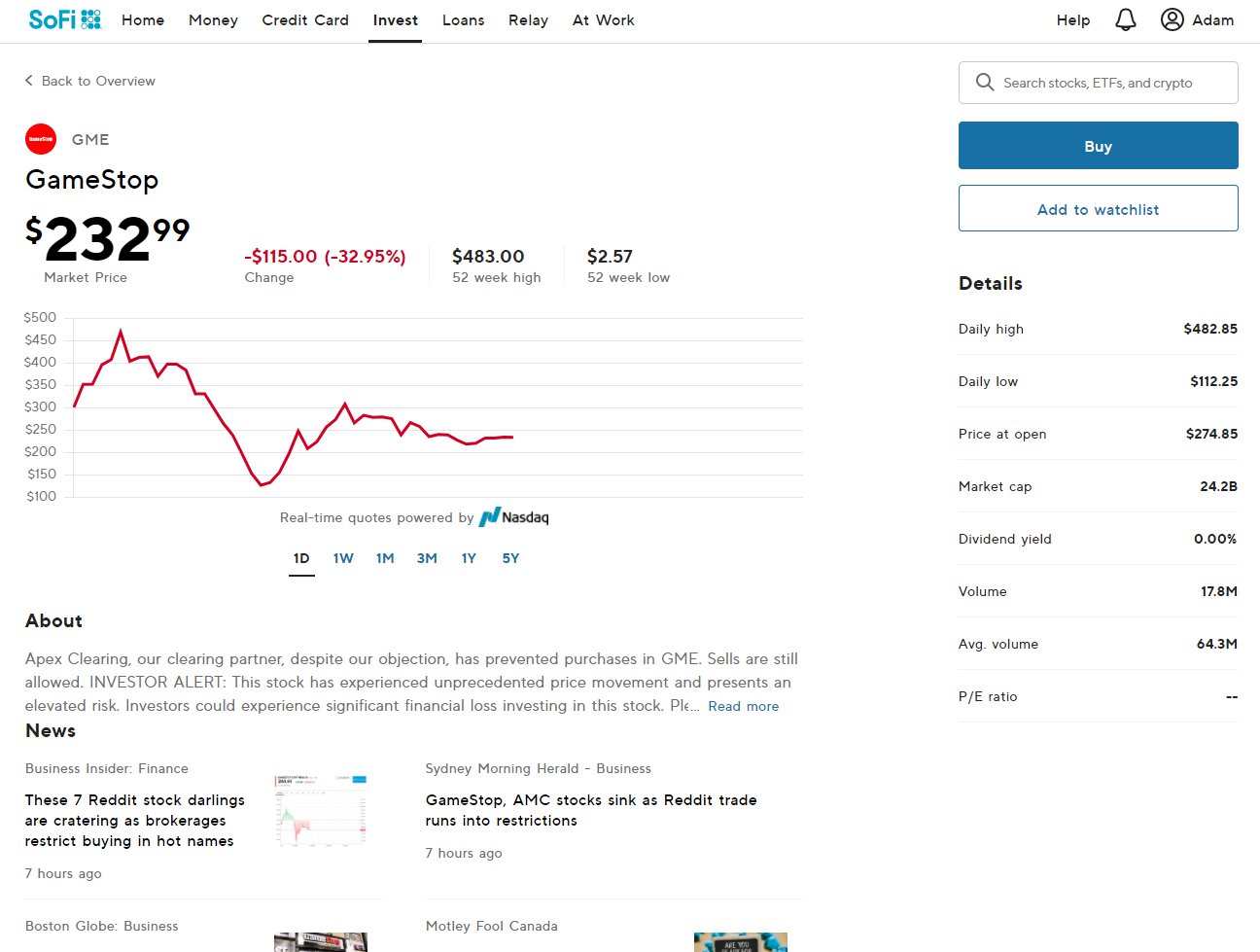Add GME to watchlist
This screenshot has height=952, width=1260.
tap(1098, 208)
